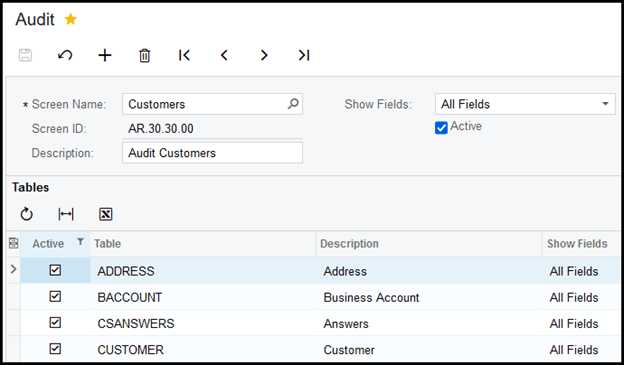Toggle the Active checkbox in header form

click(x=441, y=128)
